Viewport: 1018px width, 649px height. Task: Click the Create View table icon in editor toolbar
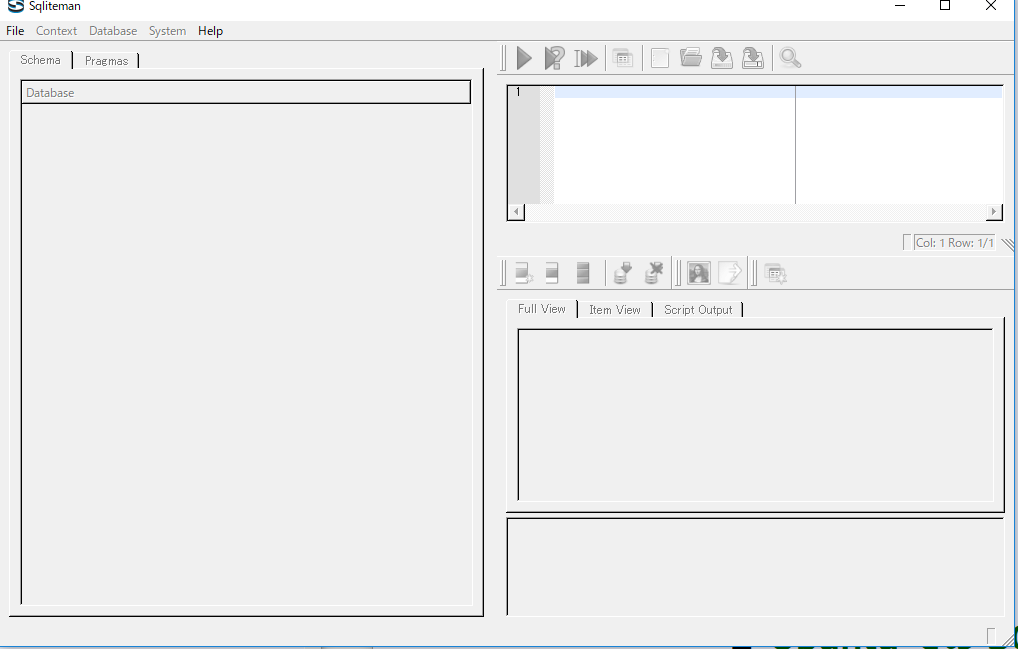click(623, 59)
